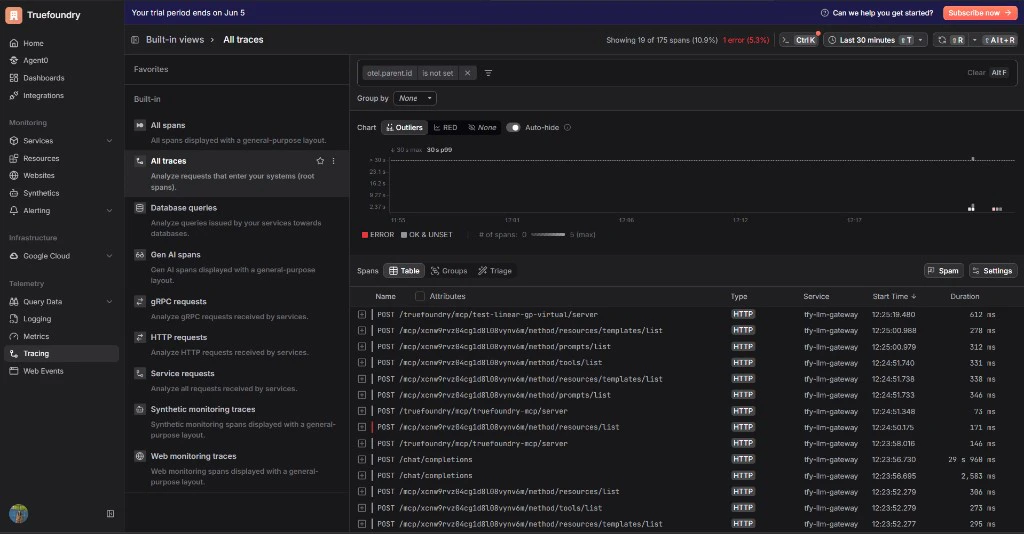Image resolution: width=1024 pixels, height=534 pixels.
Task: Select the RED chart mode
Action: pos(445,127)
